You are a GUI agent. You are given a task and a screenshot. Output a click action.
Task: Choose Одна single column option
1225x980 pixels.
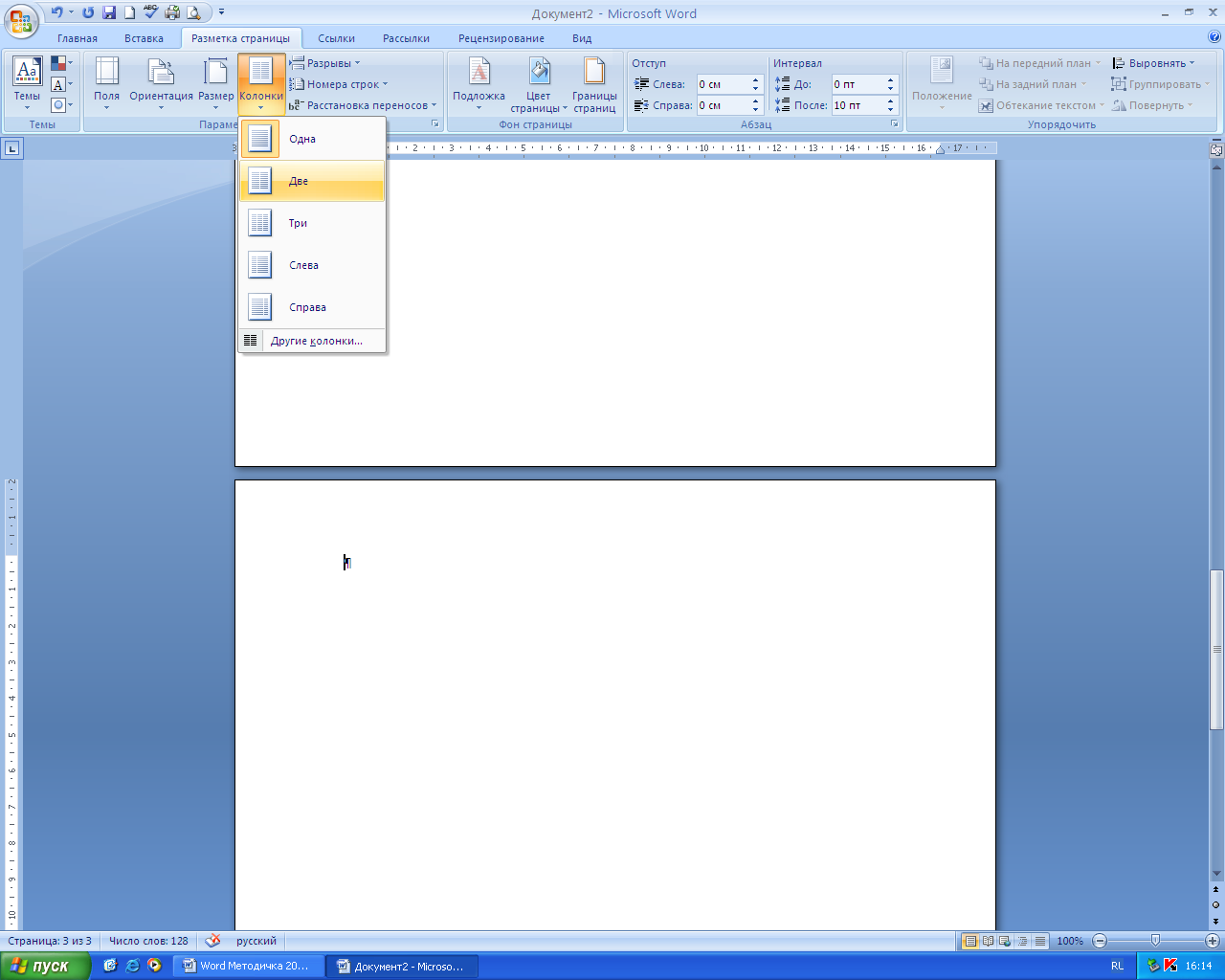[x=312, y=139]
